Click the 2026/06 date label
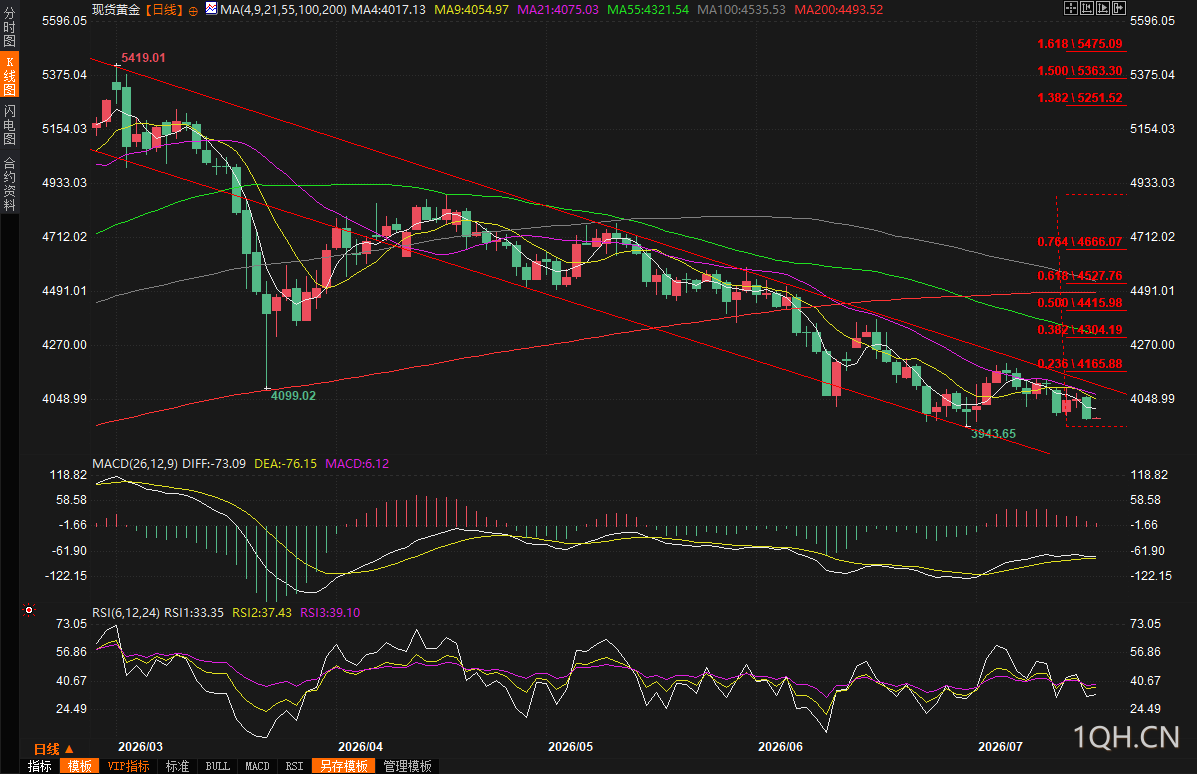The image size is (1197, 774). (x=780, y=747)
